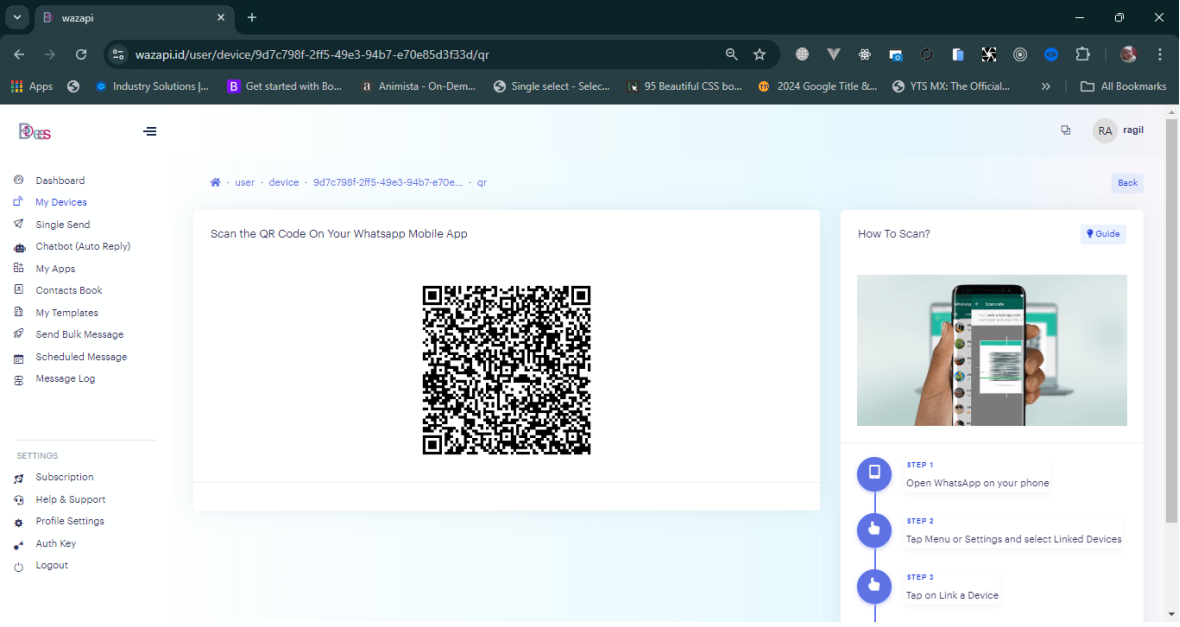Log out via the Logout entry

(51, 566)
